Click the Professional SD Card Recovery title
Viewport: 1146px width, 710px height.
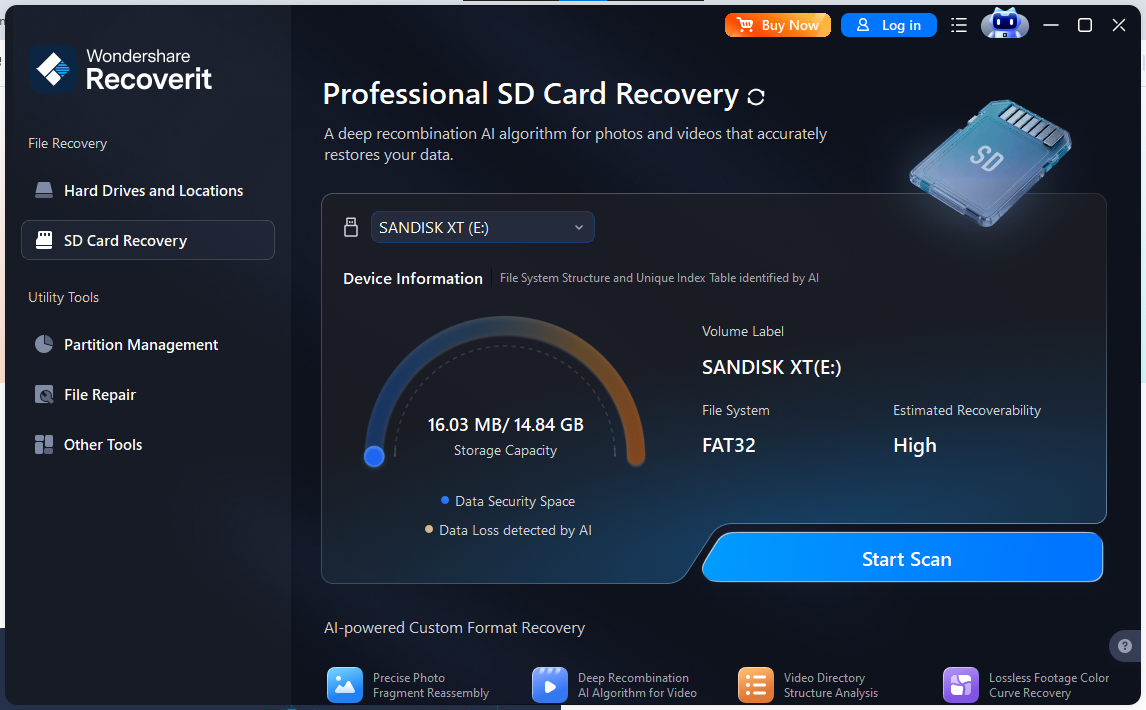coord(531,94)
